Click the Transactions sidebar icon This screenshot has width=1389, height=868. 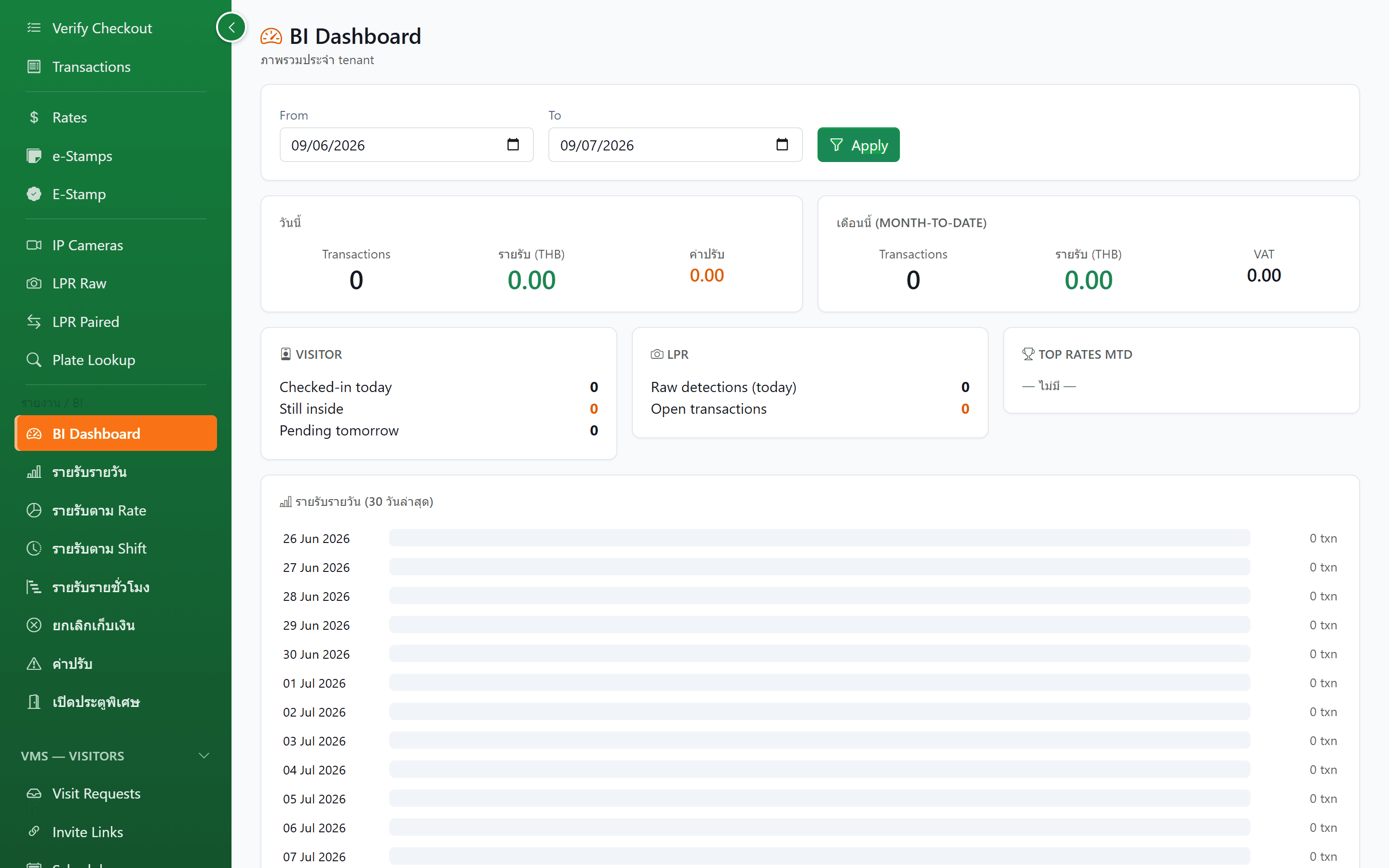click(34, 67)
